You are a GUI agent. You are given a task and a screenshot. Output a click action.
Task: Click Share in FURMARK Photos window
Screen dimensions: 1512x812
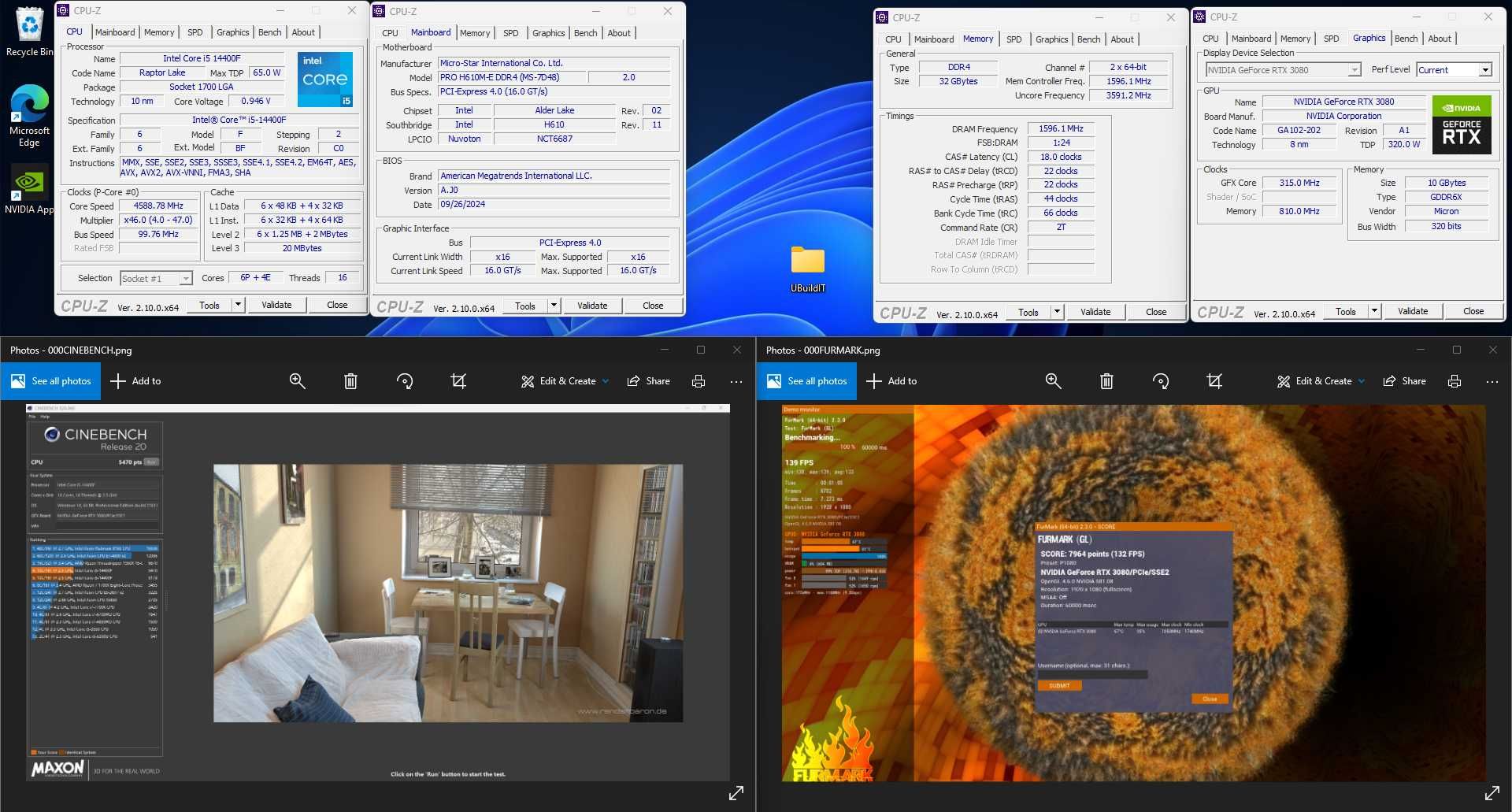click(1404, 381)
